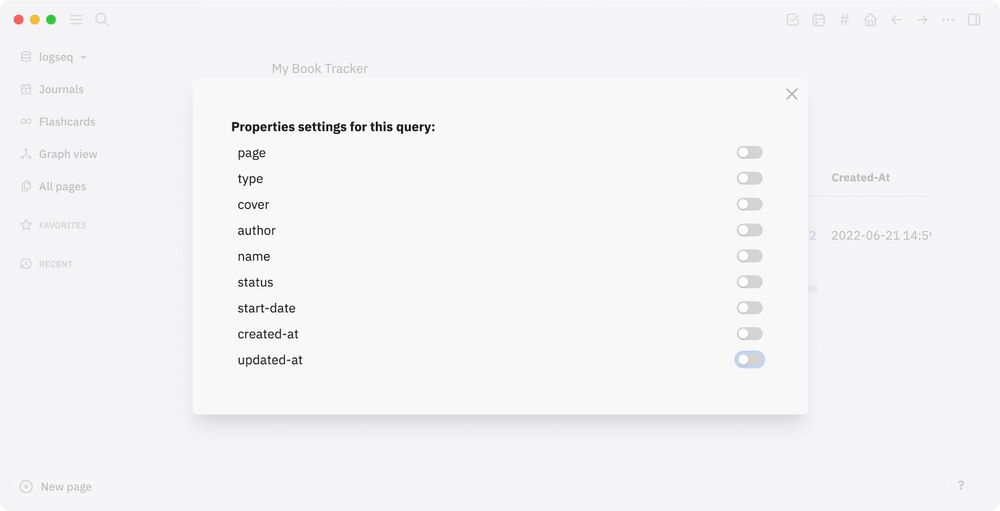Image resolution: width=1000 pixels, height=511 pixels.
Task: Open the help question mark button
Action: tap(961, 485)
